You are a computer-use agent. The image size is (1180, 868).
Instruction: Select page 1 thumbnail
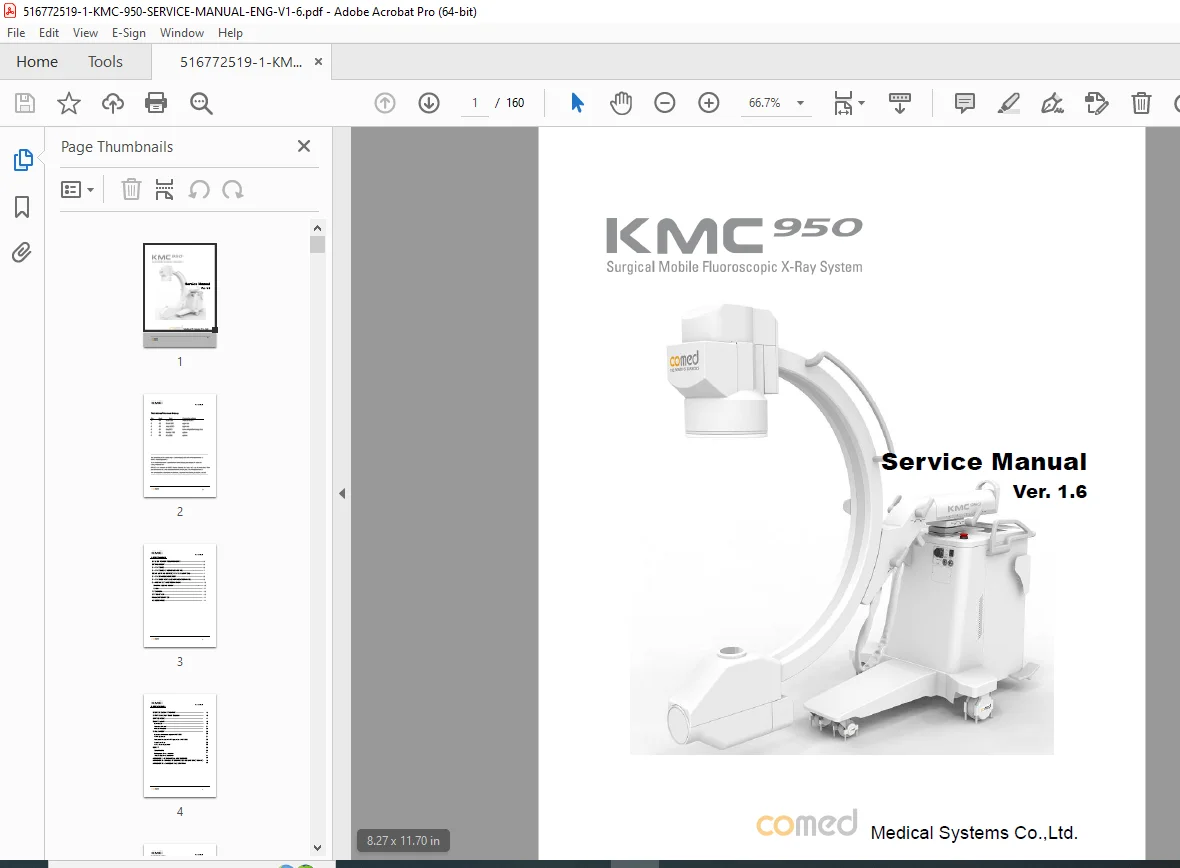point(180,295)
